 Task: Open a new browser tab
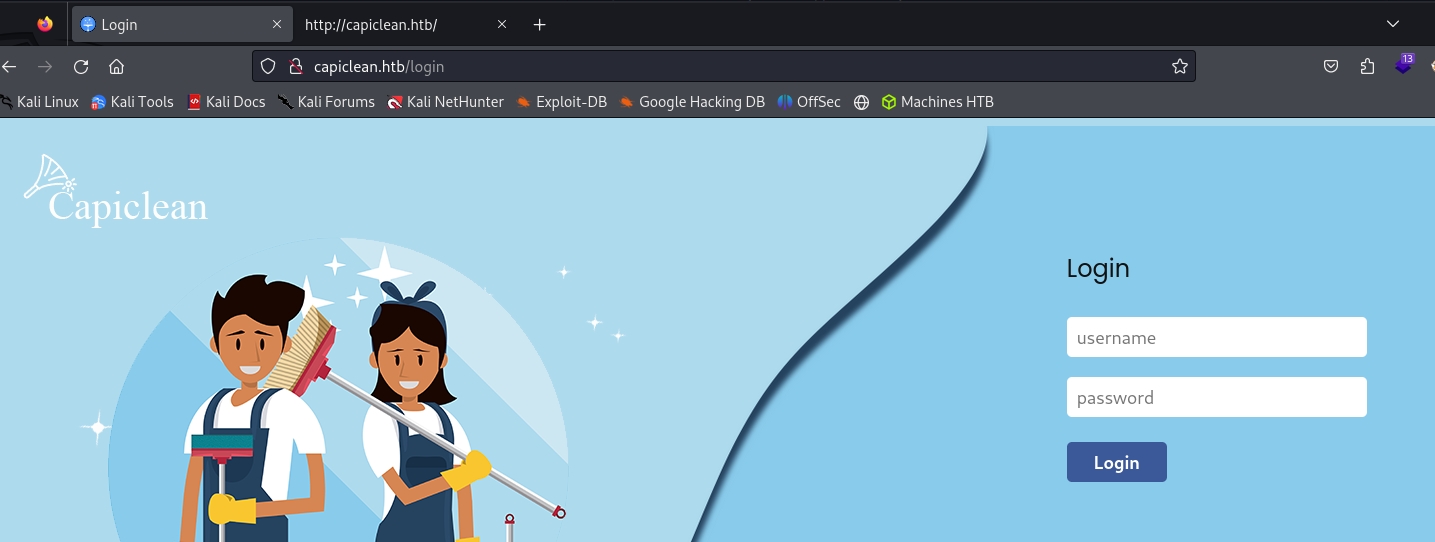(540, 24)
